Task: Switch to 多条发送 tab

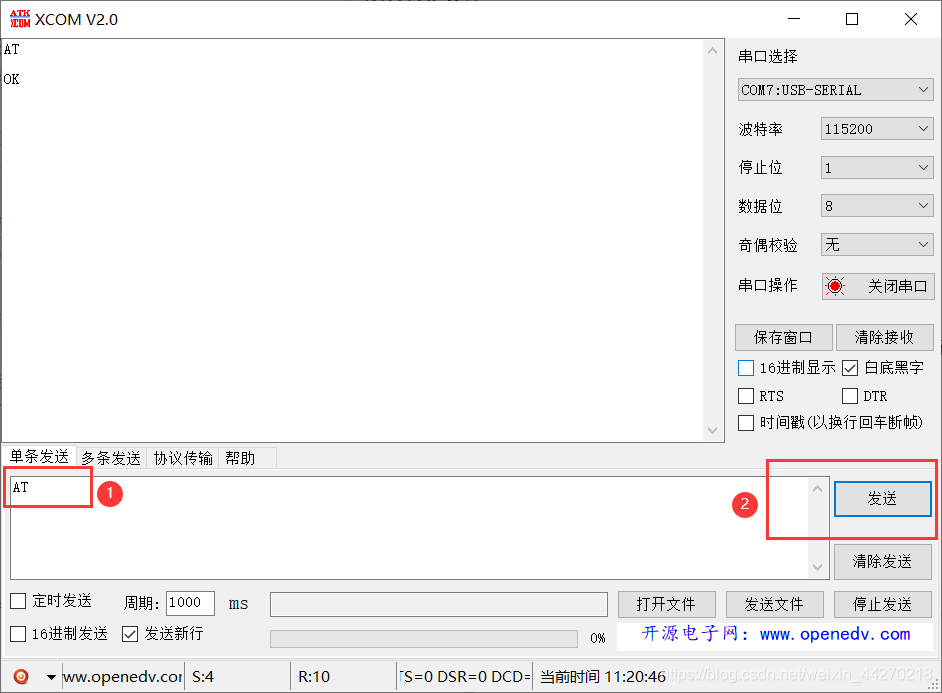Action: [111, 458]
